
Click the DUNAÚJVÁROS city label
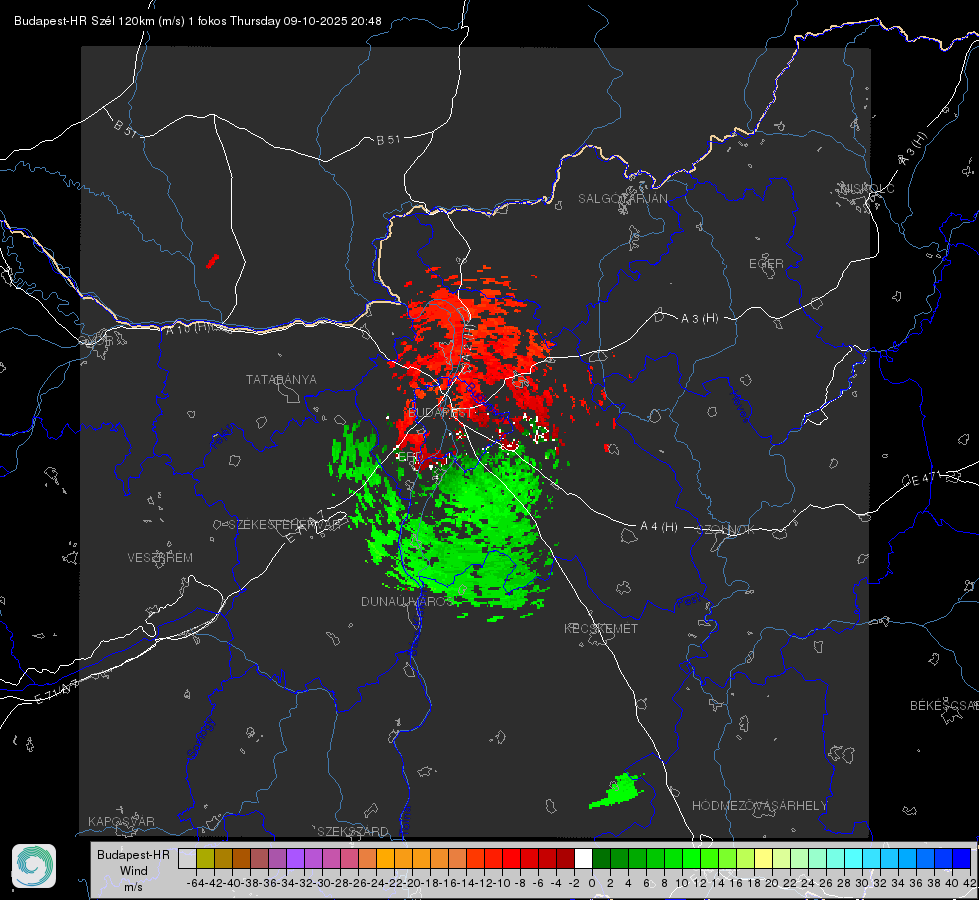(x=407, y=601)
